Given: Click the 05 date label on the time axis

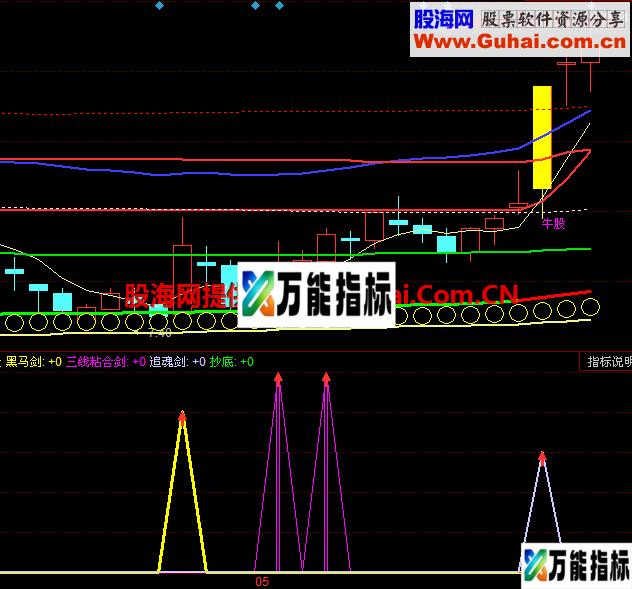Looking at the screenshot, I should coord(262,581).
